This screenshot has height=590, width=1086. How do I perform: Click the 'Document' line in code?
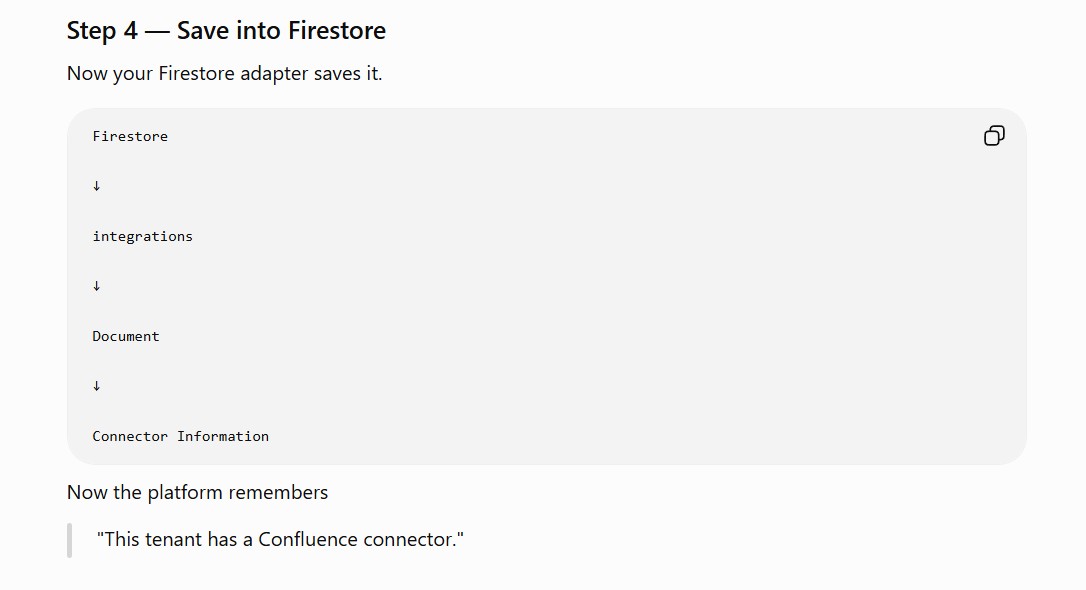click(x=126, y=337)
